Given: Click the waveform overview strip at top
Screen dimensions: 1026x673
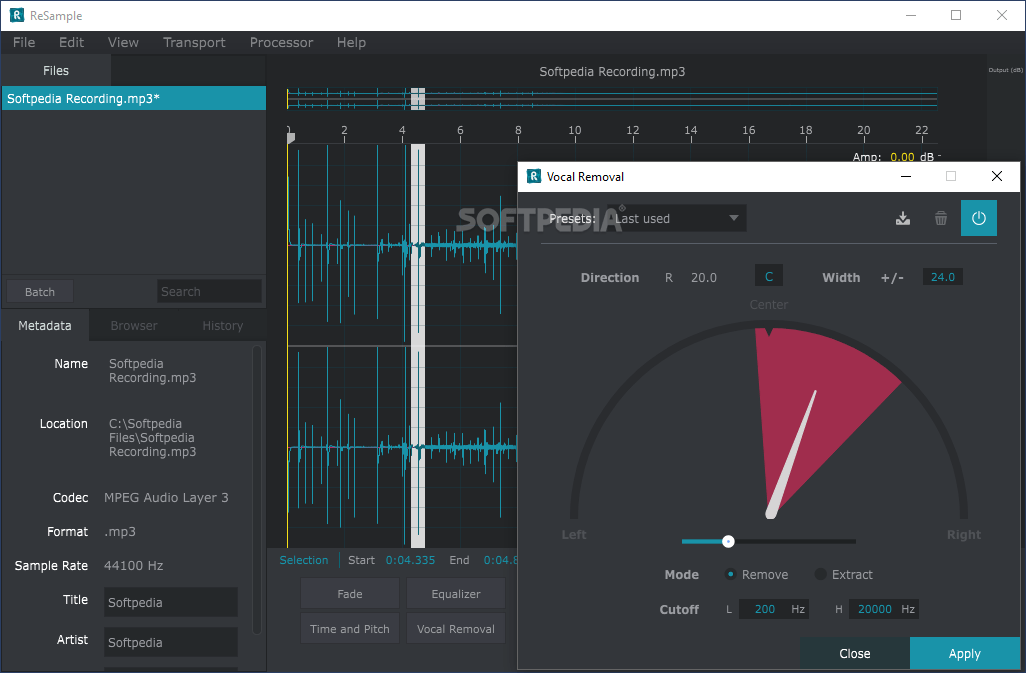Looking at the screenshot, I should tap(612, 99).
